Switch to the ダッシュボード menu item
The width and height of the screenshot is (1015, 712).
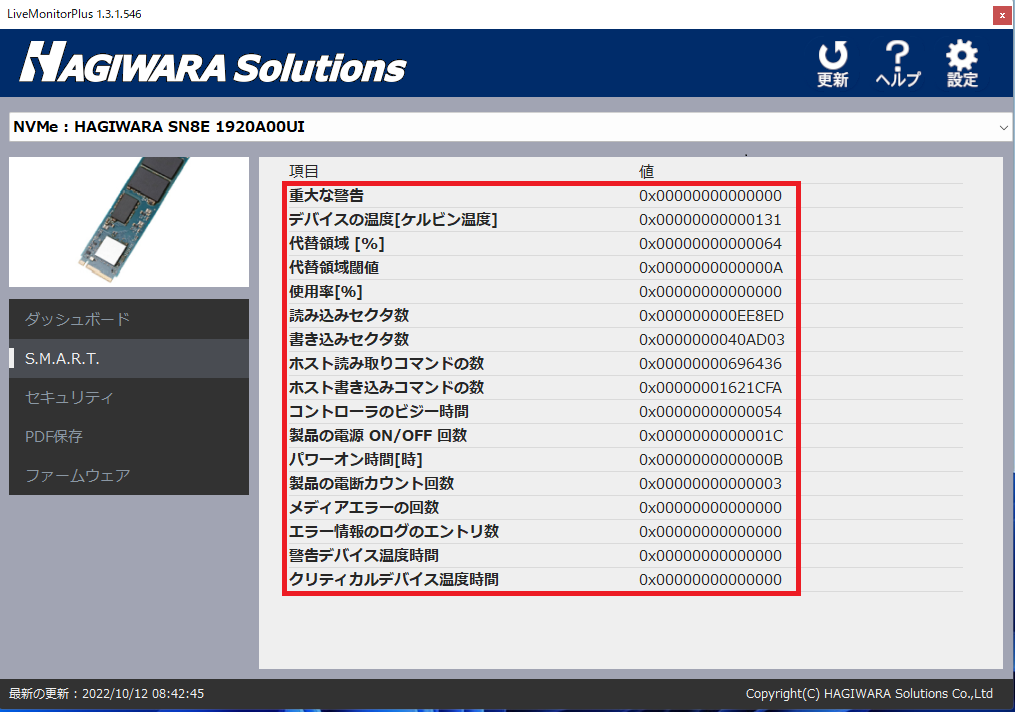coord(129,319)
